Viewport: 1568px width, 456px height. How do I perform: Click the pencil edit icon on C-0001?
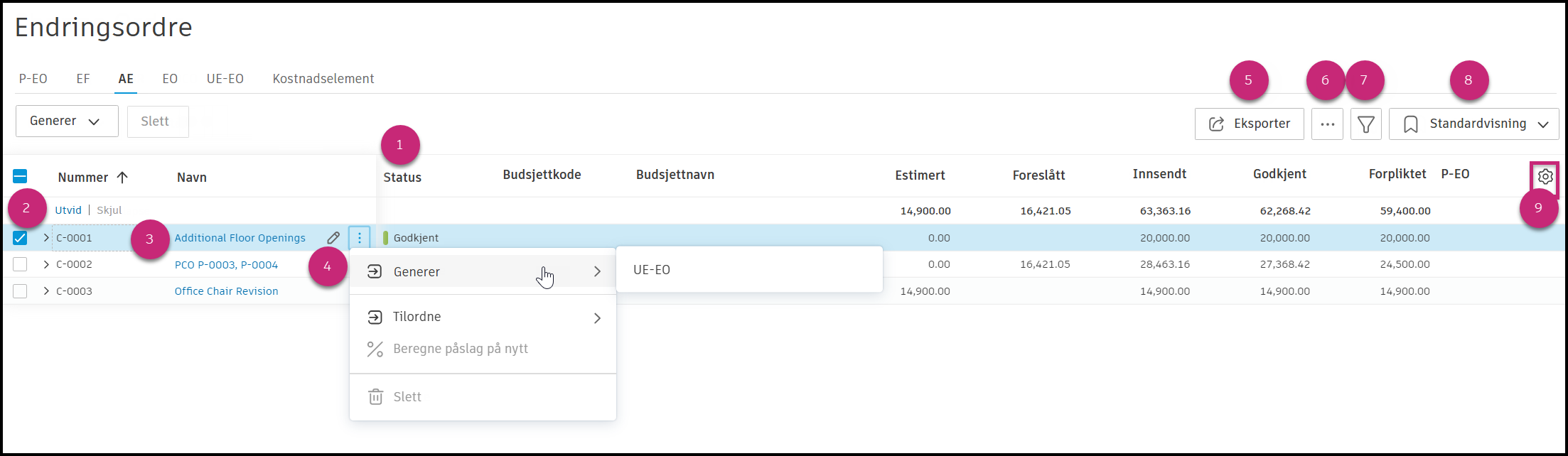tap(333, 238)
